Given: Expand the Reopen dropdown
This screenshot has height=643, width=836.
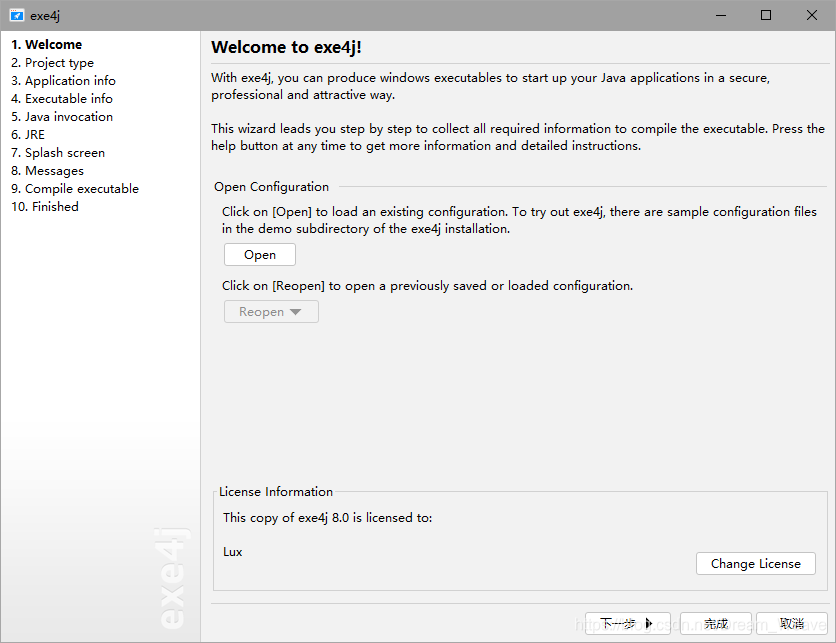Looking at the screenshot, I should click(270, 312).
